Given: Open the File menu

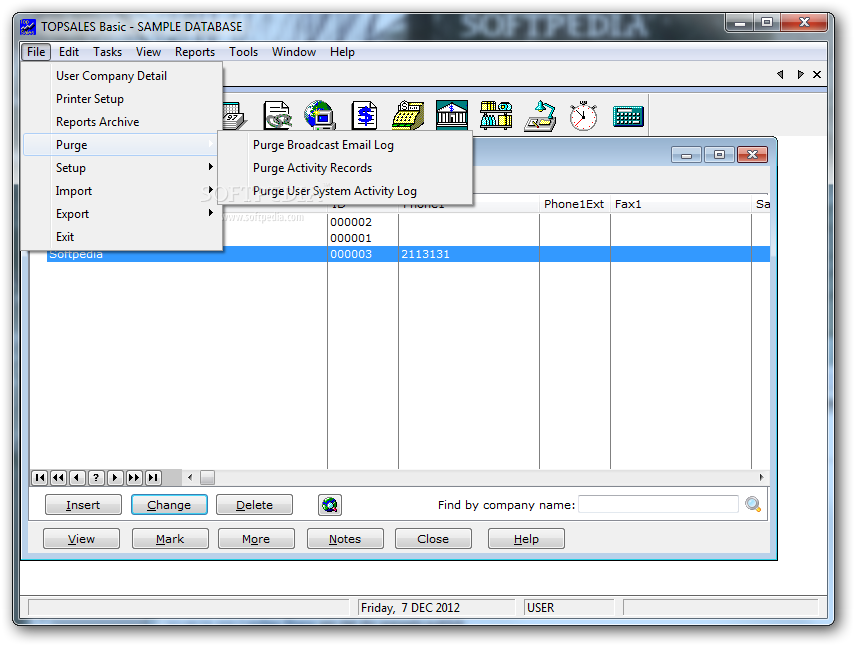Looking at the screenshot, I should pyautogui.click(x=36, y=52).
